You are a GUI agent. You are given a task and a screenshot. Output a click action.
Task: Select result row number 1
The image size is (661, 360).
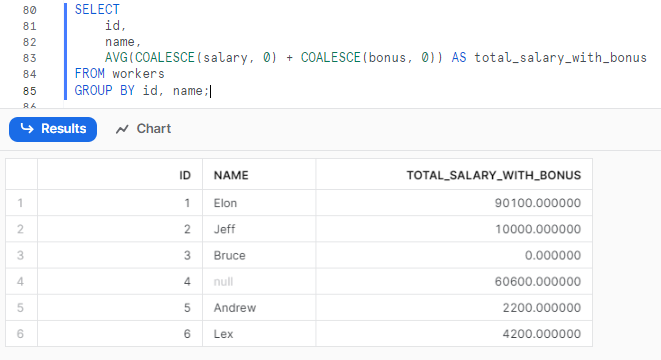(x=20, y=203)
